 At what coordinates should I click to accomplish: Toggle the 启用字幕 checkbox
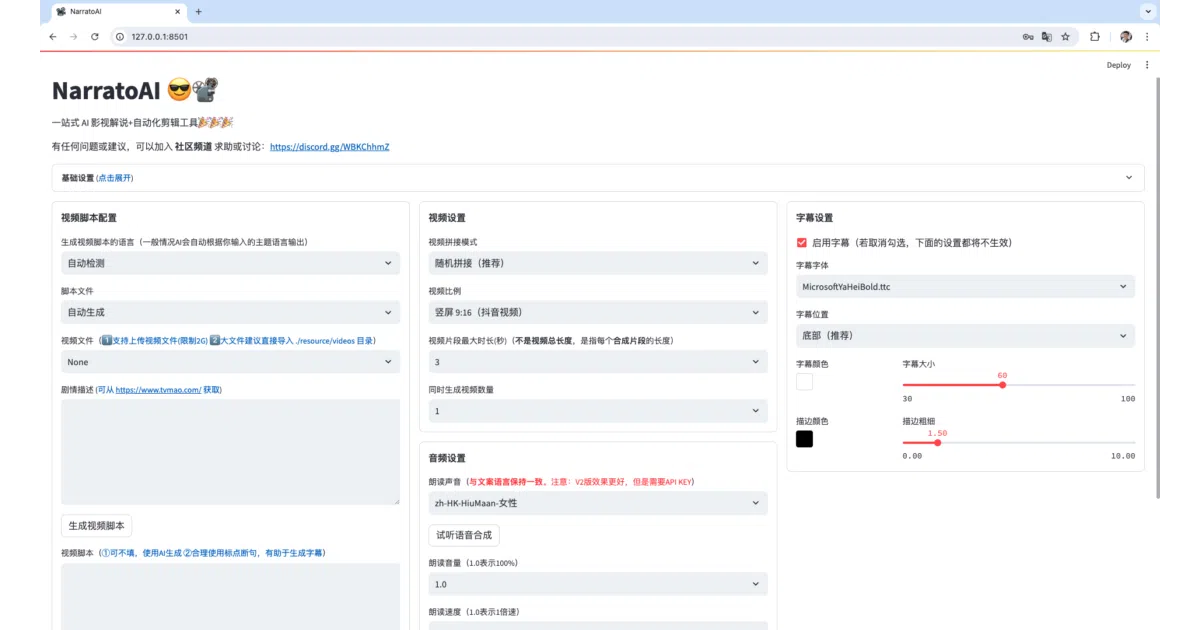point(802,242)
